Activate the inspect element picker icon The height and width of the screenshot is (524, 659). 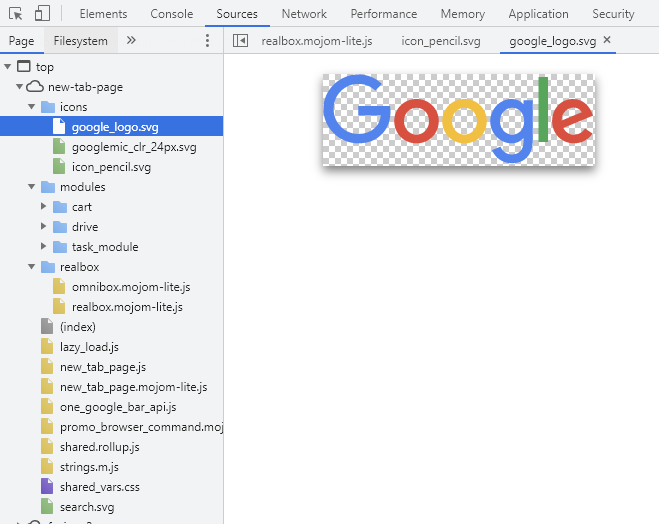tap(16, 14)
